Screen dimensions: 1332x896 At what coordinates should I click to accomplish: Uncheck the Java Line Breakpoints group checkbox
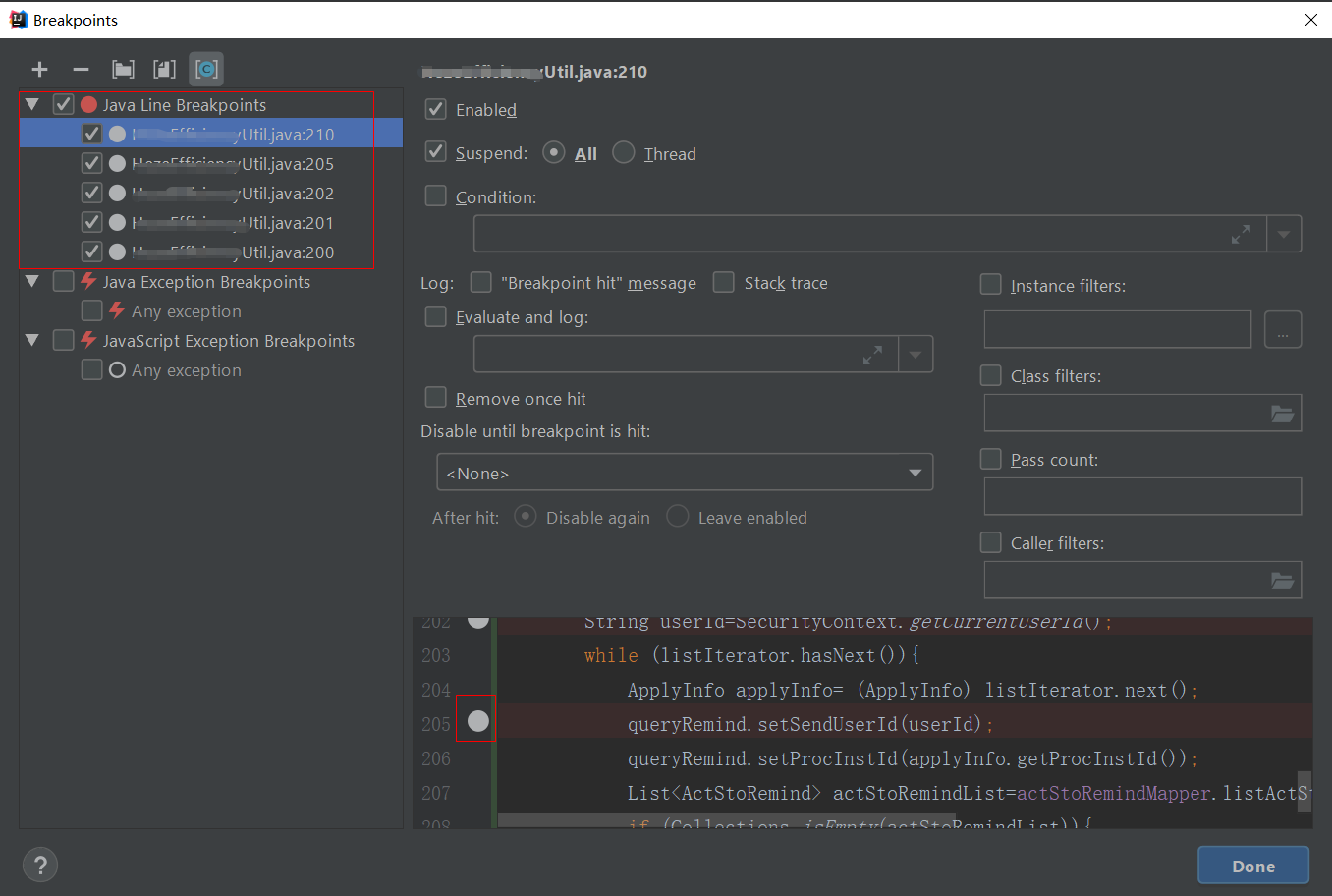click(63, 104)
